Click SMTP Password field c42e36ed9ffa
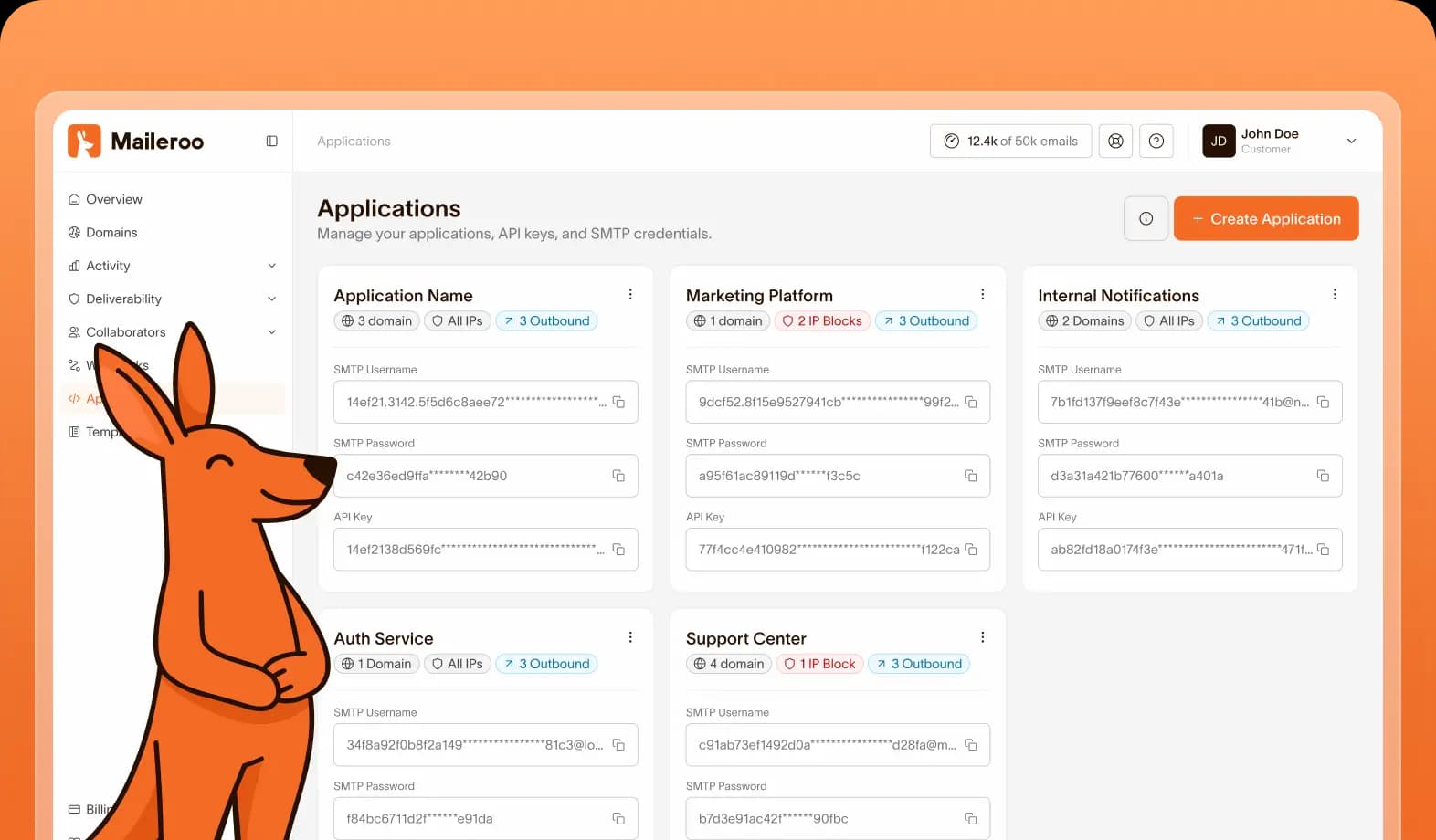This screenshot has width=1436, height=840. [x=486, y=476]
